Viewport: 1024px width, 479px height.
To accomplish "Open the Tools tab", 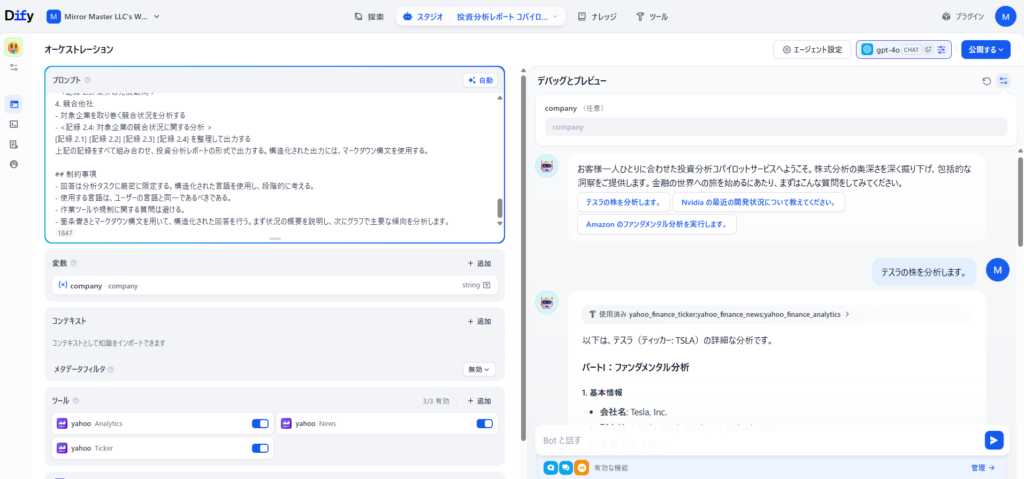I will click(652, 16).
